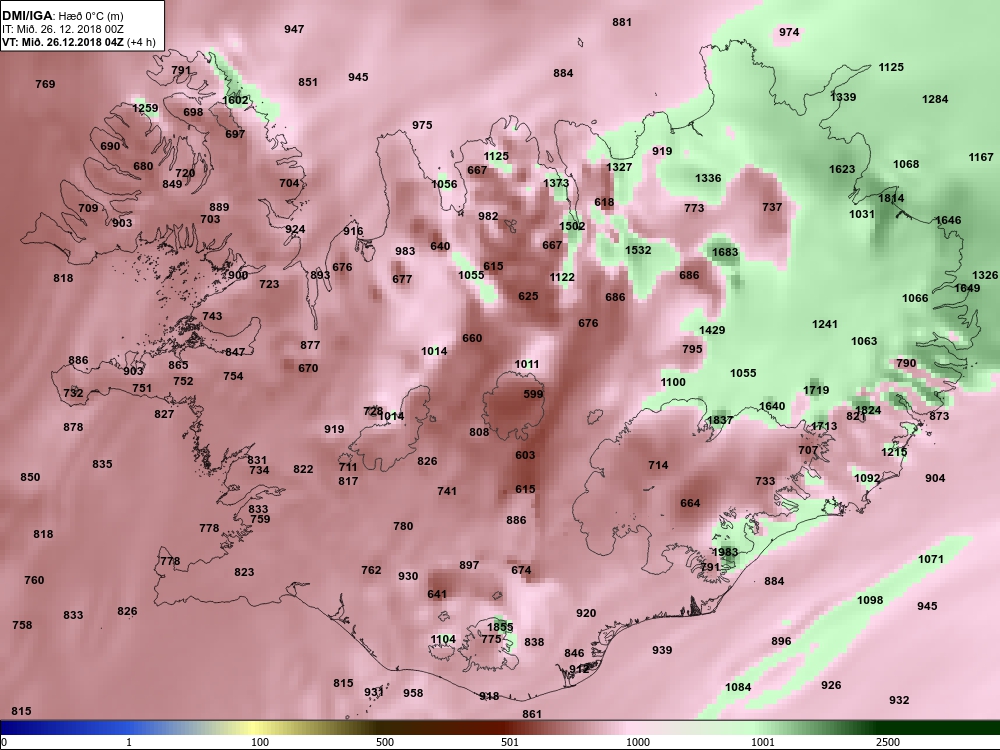
Task: Select the map value 714
Action: 658,465
